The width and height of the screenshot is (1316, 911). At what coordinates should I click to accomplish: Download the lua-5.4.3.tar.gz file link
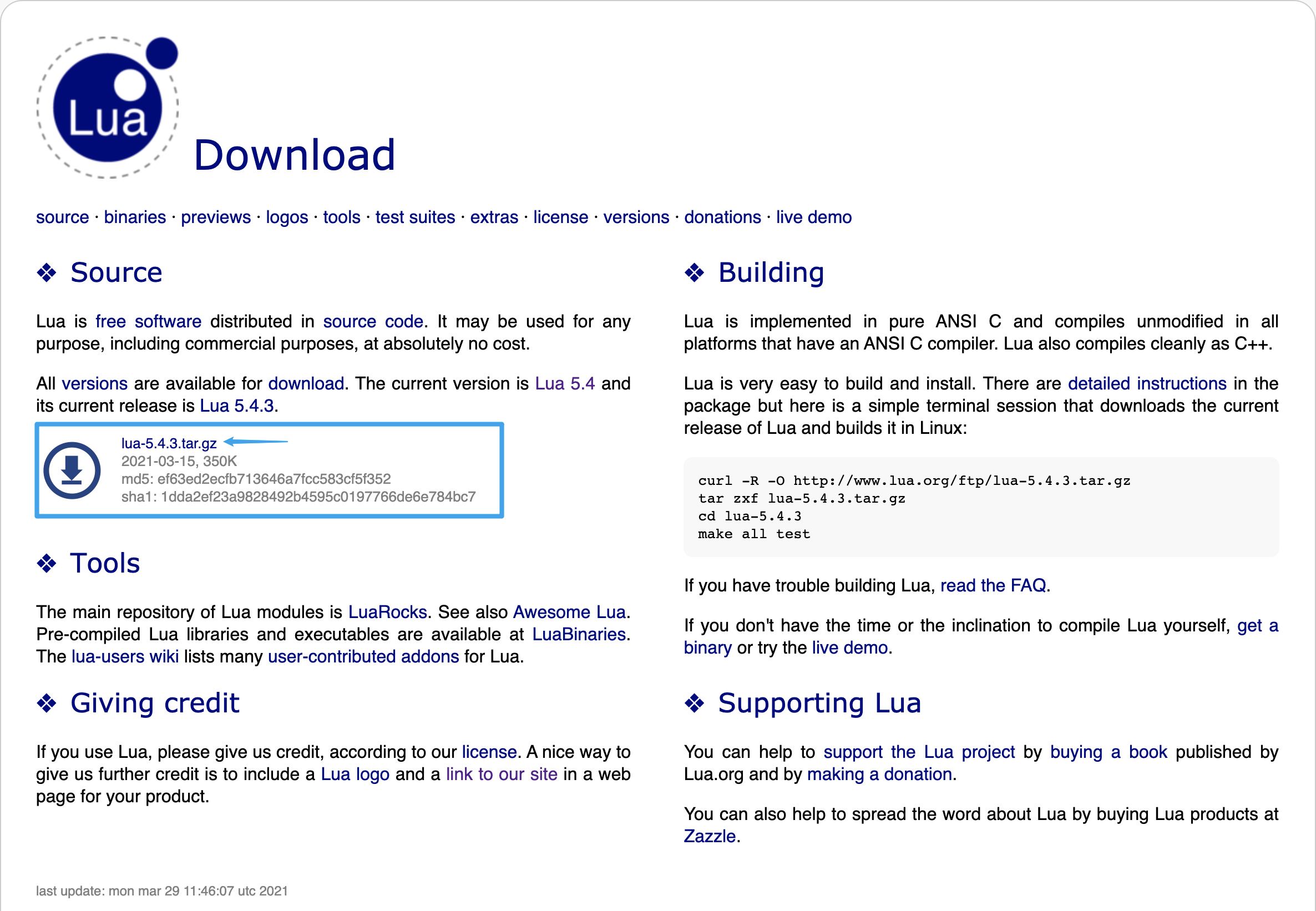point(169,443)
